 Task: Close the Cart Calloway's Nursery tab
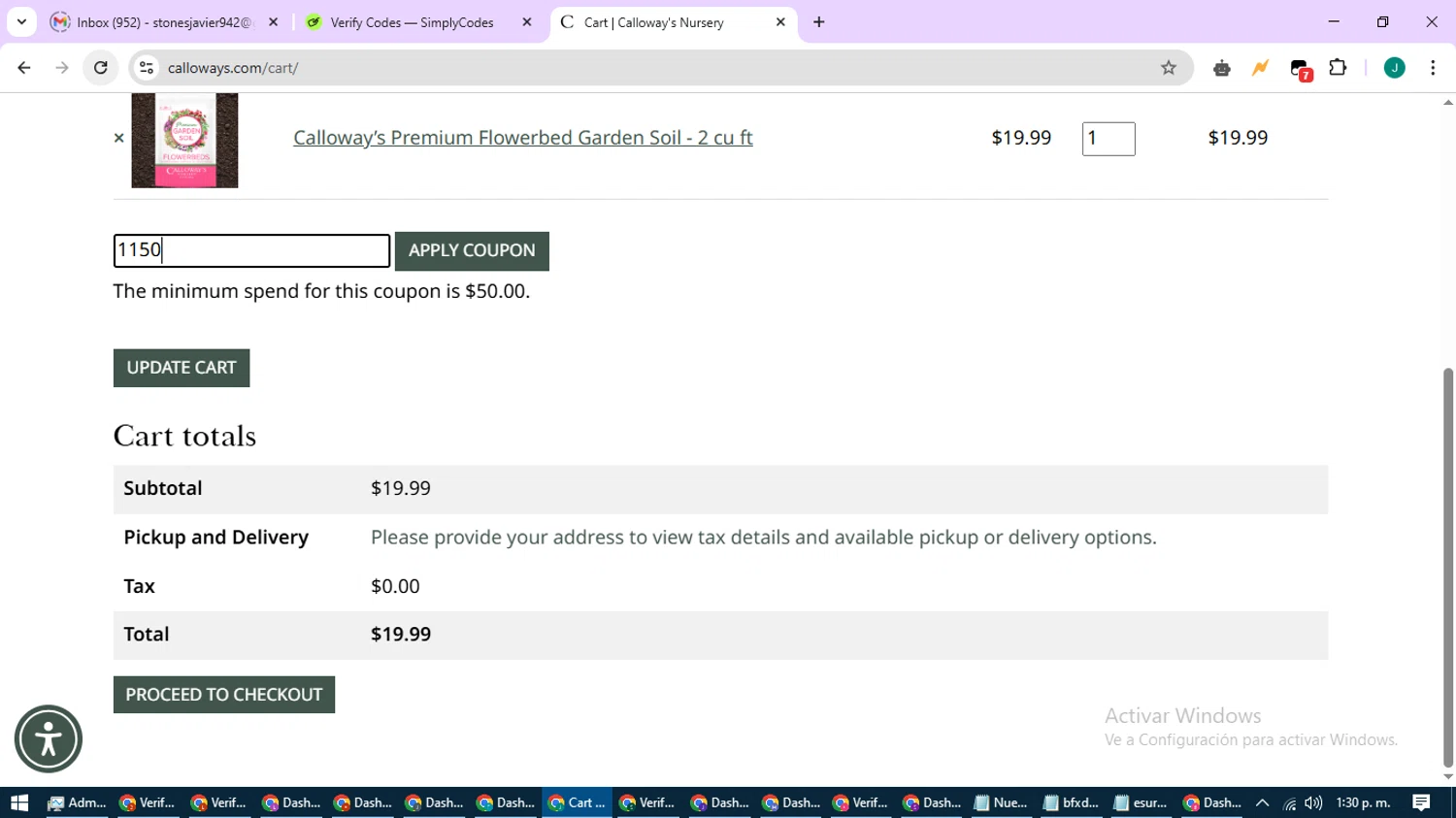tap(780, 22)
